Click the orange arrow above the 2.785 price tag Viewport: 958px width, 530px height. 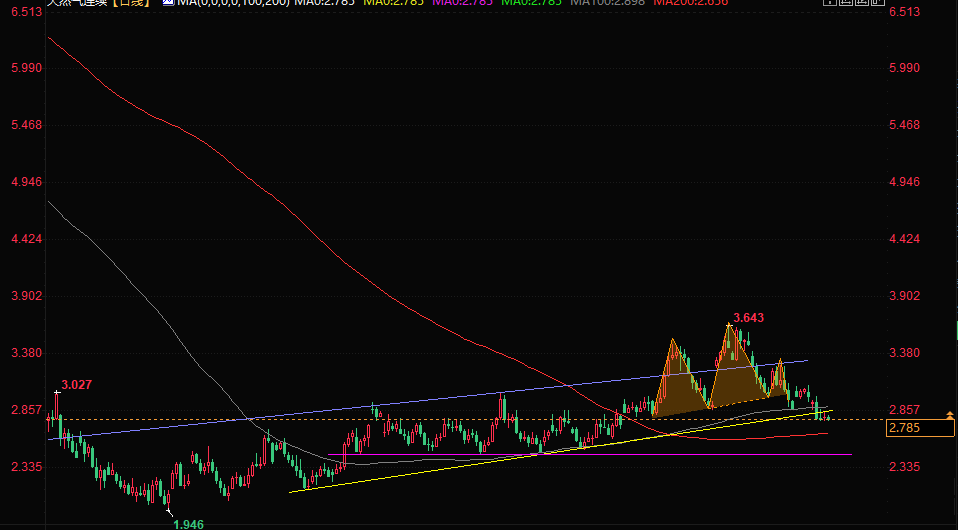(949, 415)
